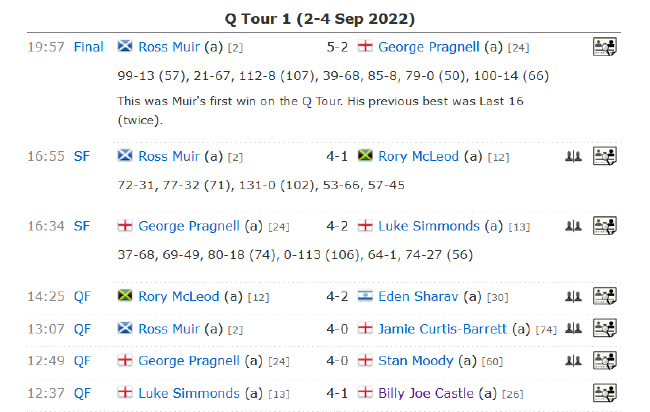Open Luke Simmonds' profile in the 16:34 semifinal
The height and width of the screenshot is (412, 650).
coord(429,226)
